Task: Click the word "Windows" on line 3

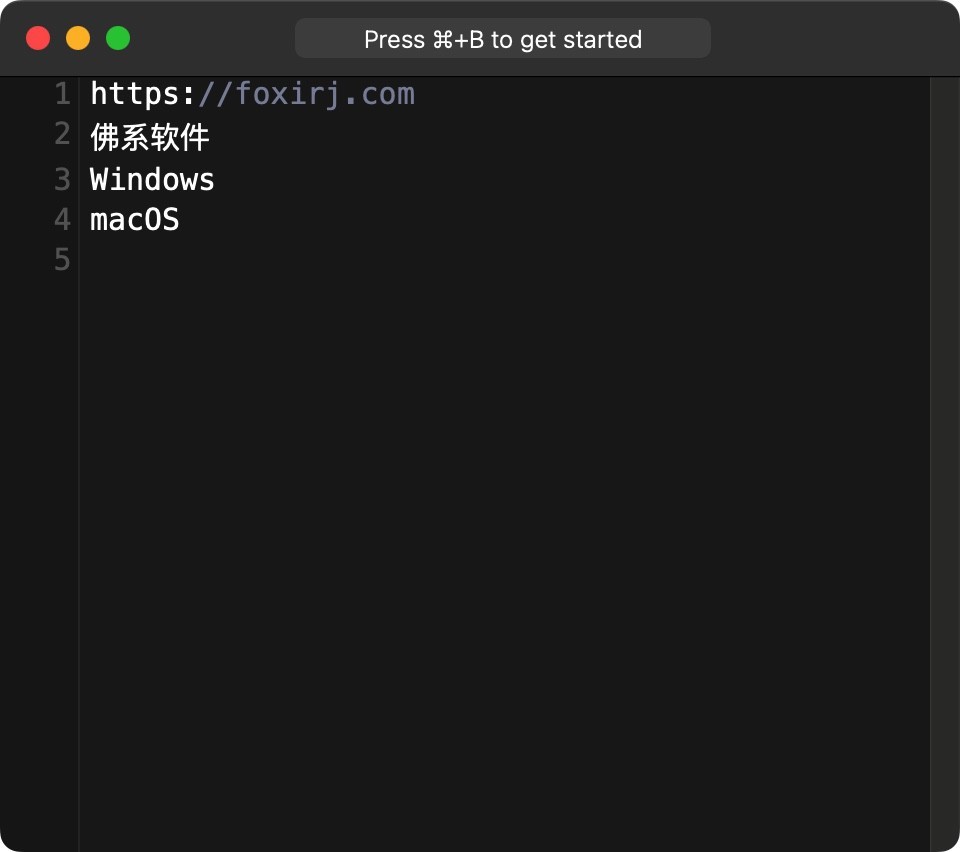Action: tap(152, 180)
